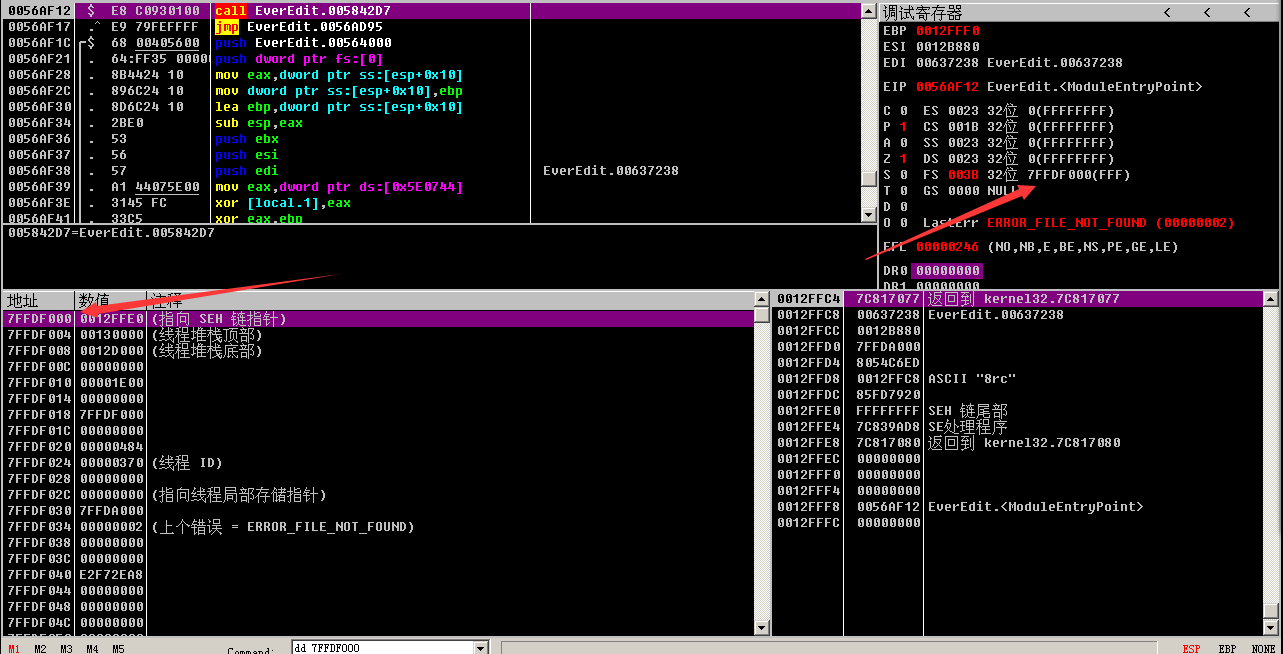Click the rightmost '<' arrow in registers header

(1246, 12)
